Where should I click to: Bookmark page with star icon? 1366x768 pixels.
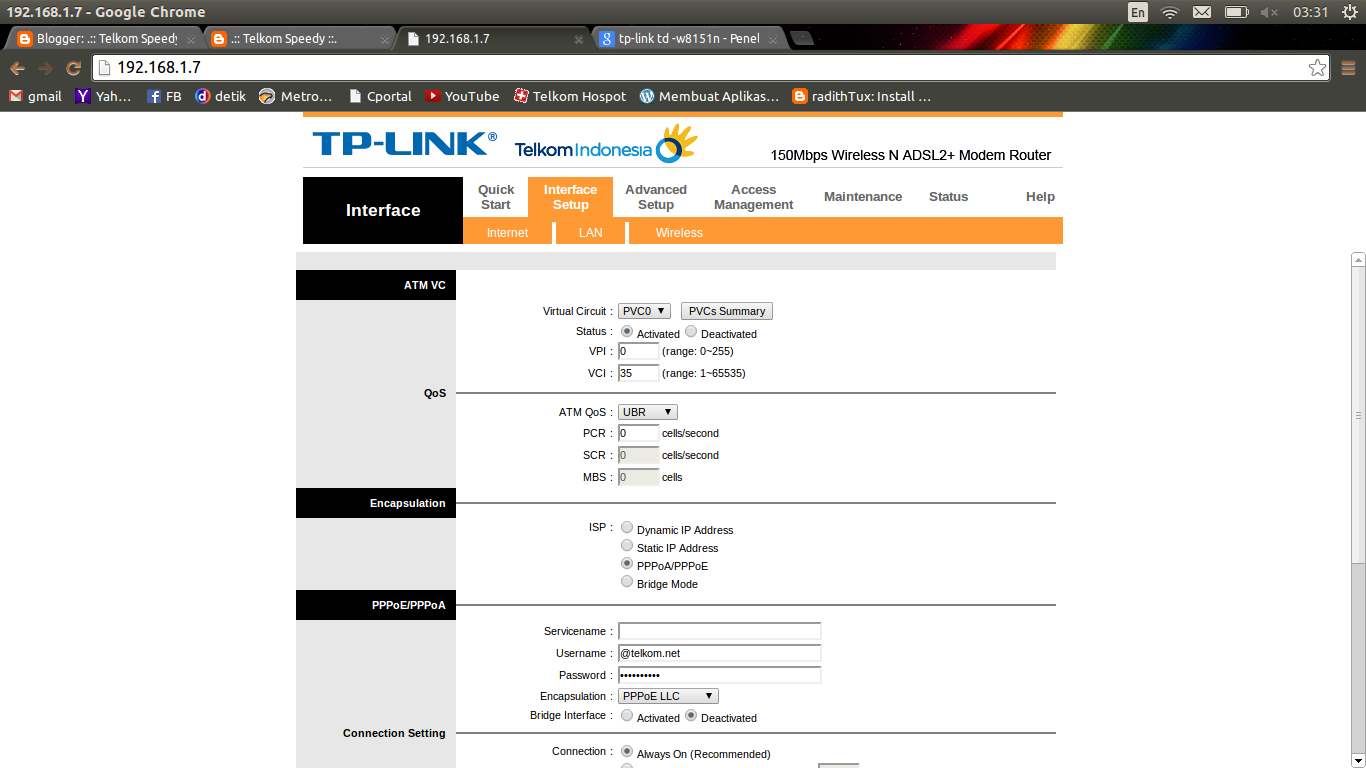click(1318, 68)
